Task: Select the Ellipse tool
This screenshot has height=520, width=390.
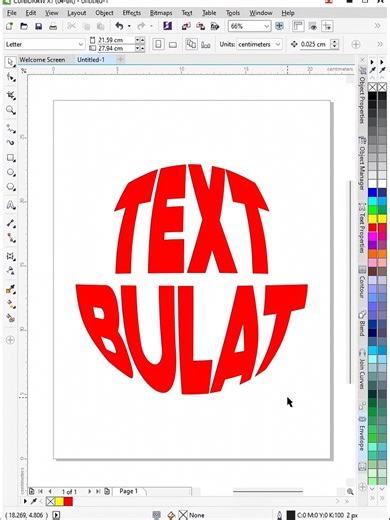Action: [x=11, y=173]
